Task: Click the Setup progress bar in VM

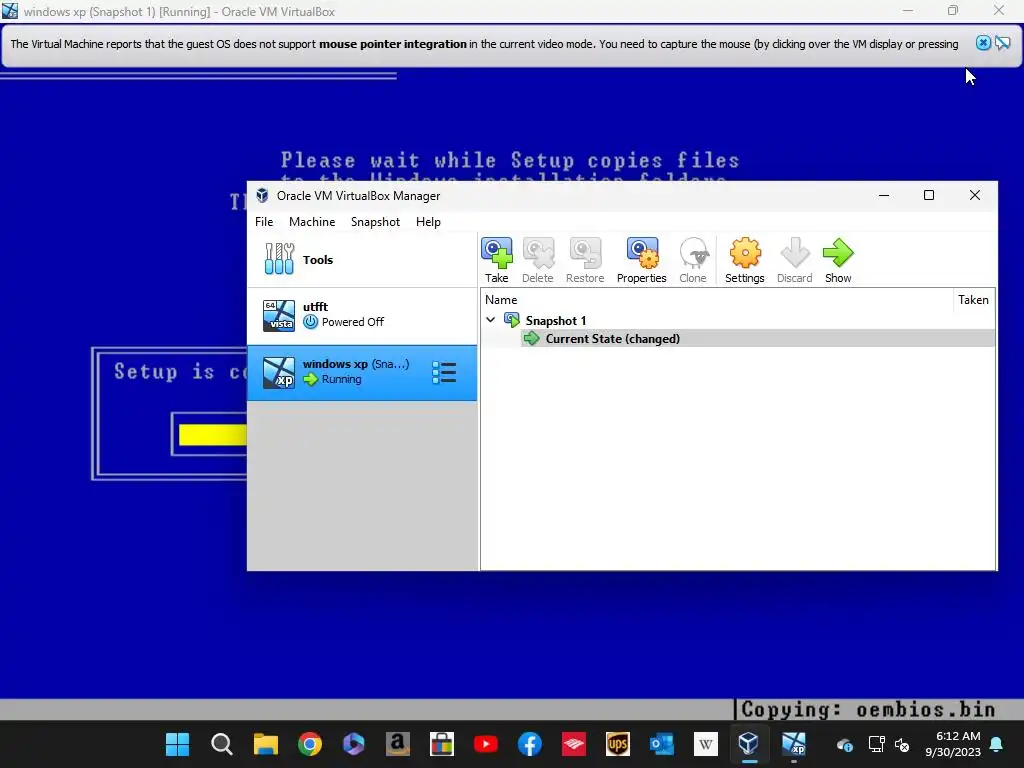Action: pyautogui.click(x=209, y=434)
